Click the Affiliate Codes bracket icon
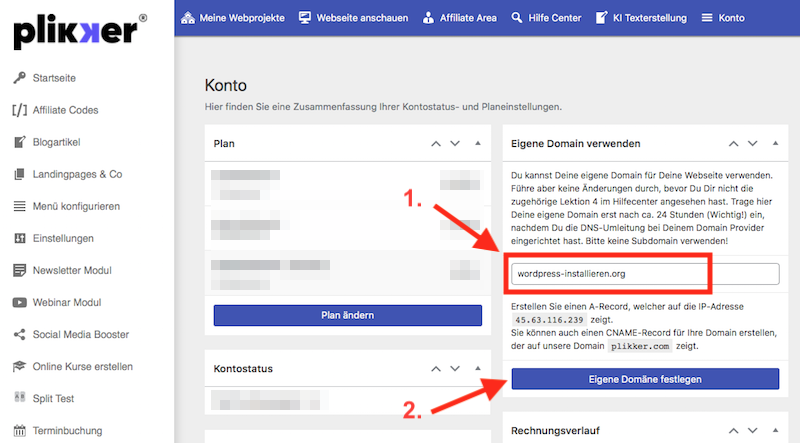Image resolution: width=800 pixels, height=443 pixels. pyautogui.click(x=19, y=110)
